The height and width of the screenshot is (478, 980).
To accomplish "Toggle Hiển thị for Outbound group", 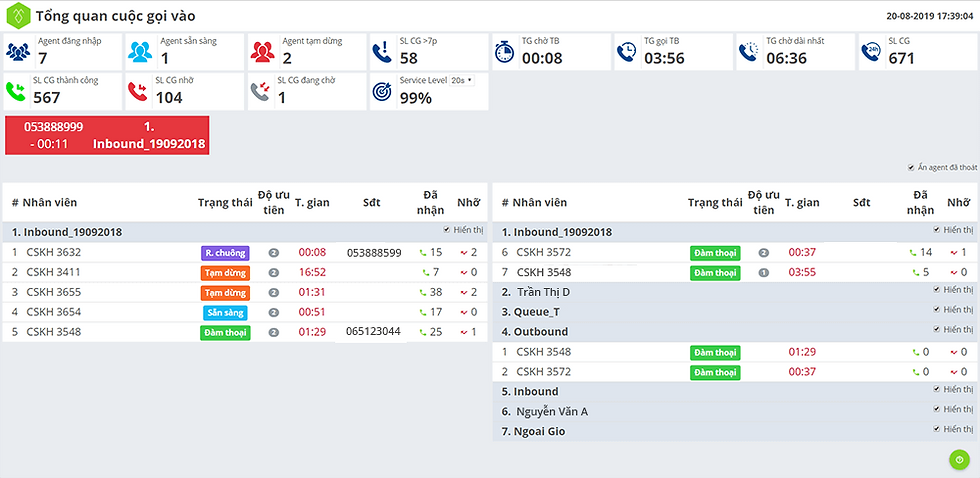I will (937, 329).
